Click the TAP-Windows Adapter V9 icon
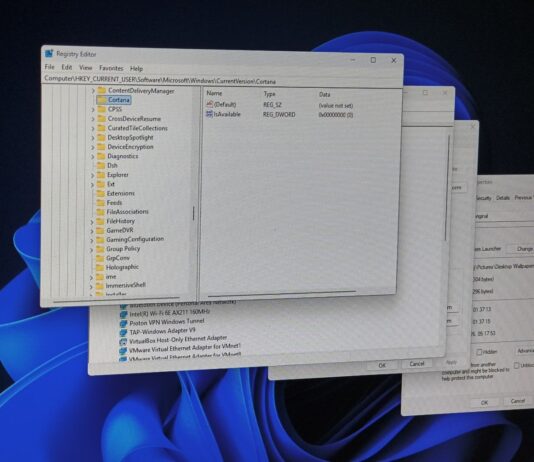This screenshot has width=534, height=462. (x=124, y=332)
